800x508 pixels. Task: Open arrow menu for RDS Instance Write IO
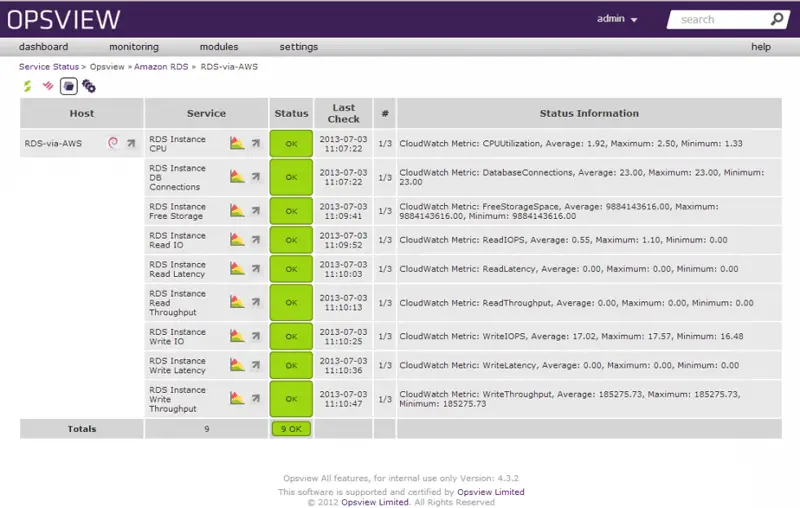click(x=256, y=336)
